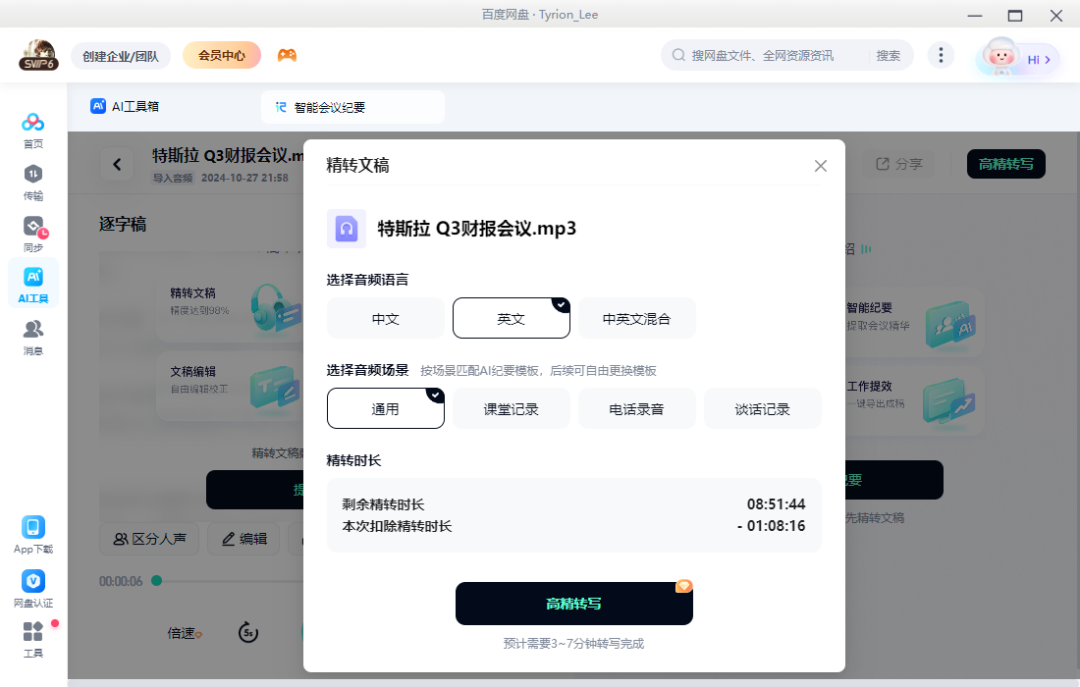Image resolution: width=1080 pixels, height=687 pixels.
Task: Click the headphone audio file icon in dialog
Action: tap(346, 228)
